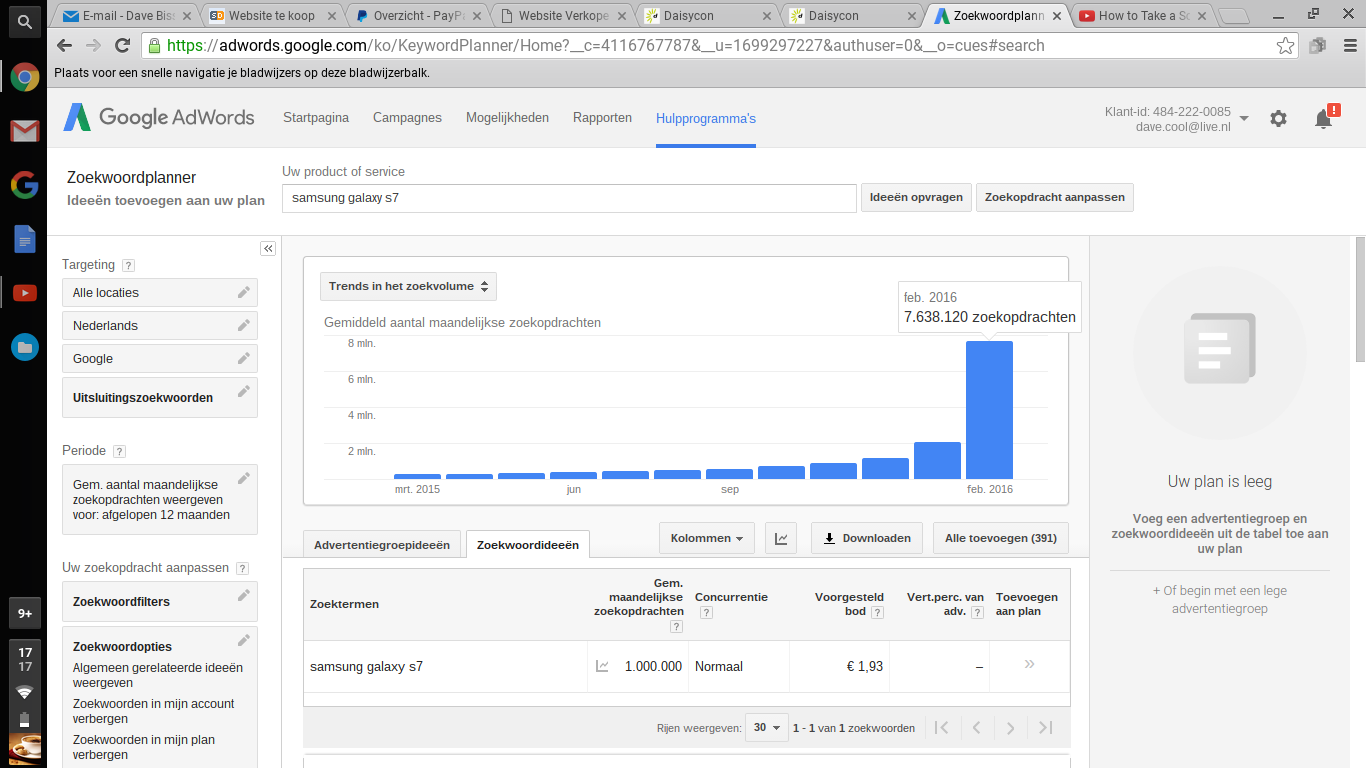Viewport: 1366px width, 768px height.
Task: Switch to Zoekwoordideeën tab
Action: (528, 545)
